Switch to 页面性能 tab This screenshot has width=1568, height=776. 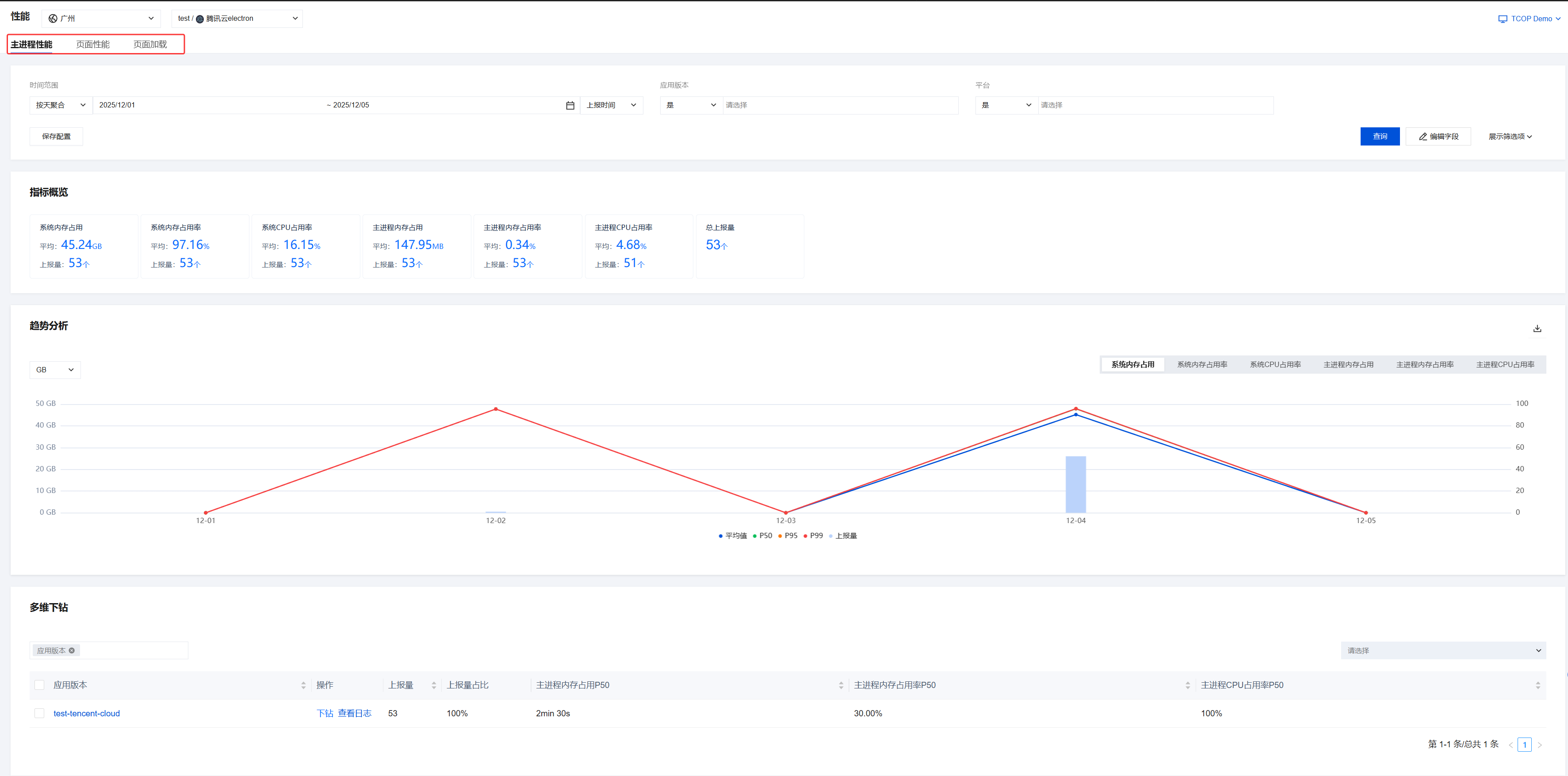[x=92, y=44]
